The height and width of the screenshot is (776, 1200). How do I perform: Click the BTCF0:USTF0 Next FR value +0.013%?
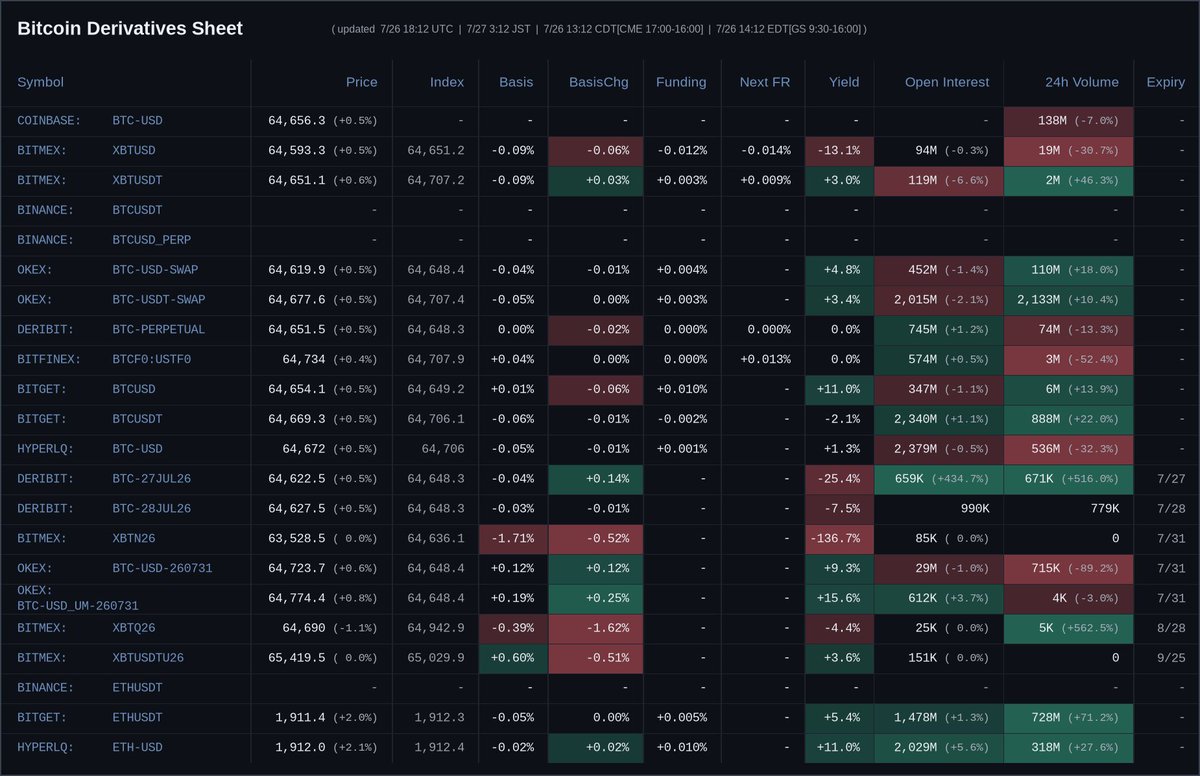pyautogui.click(x=765, y=360)
